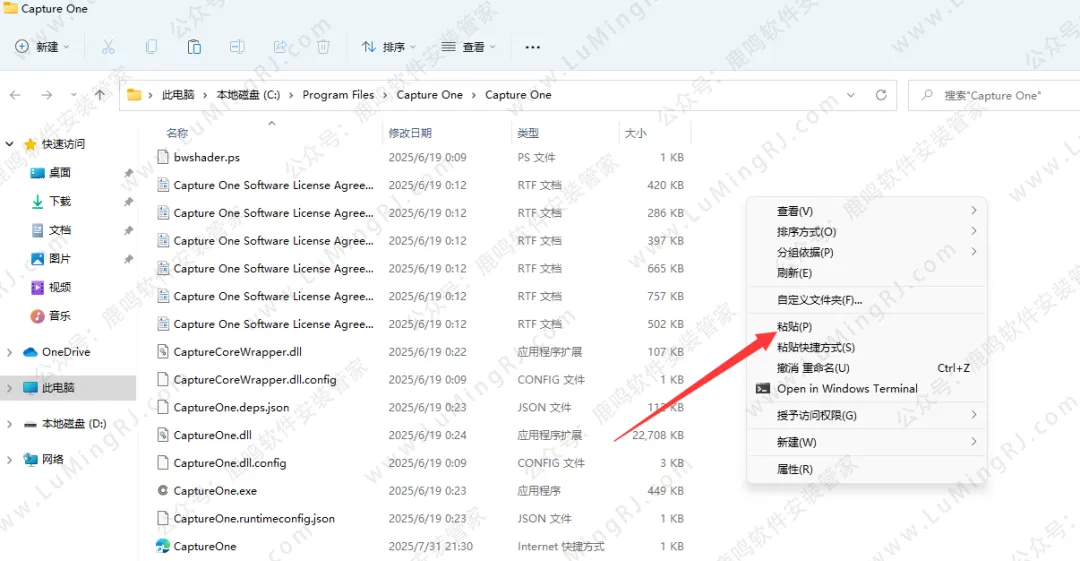Select the CaptureOne.exe file
The width and height of the screenshot is (1080, 561).
(215, 491)
